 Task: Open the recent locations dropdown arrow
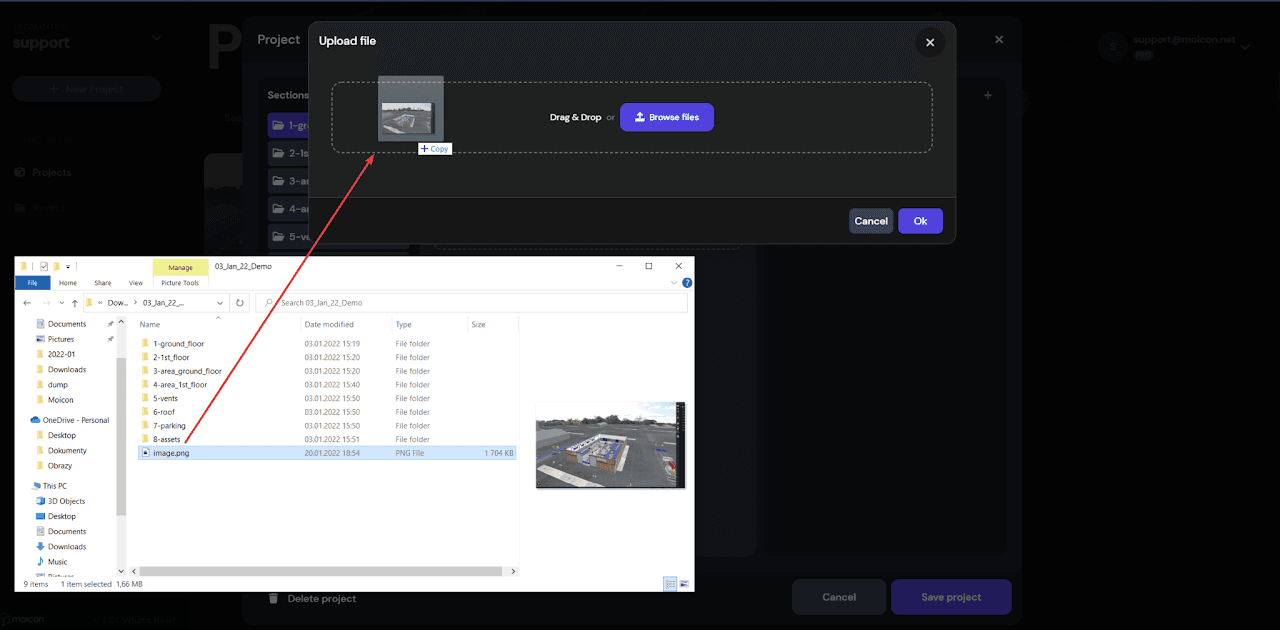coord(60,303)
